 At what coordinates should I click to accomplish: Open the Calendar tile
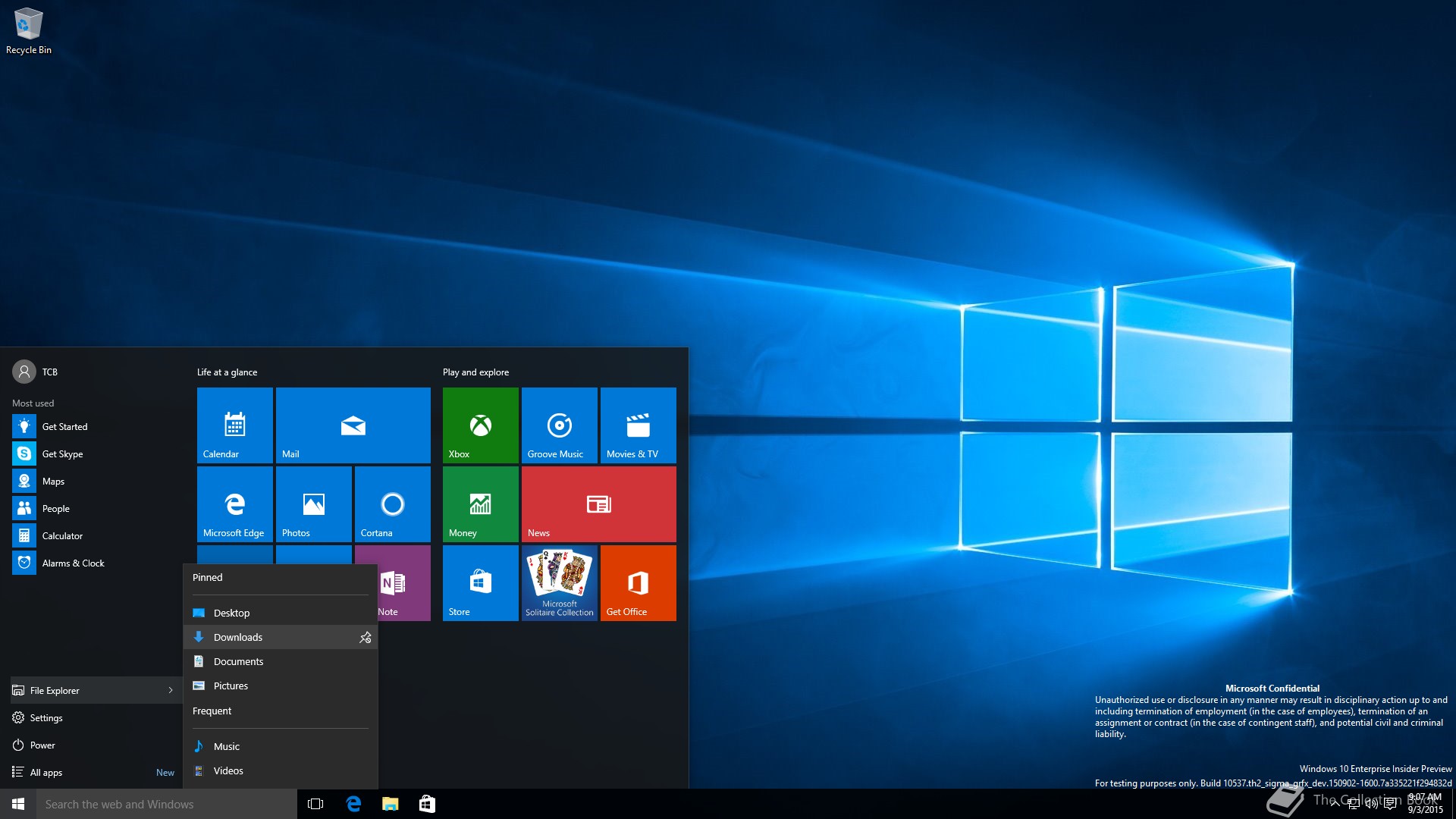[x=235, y=425]
